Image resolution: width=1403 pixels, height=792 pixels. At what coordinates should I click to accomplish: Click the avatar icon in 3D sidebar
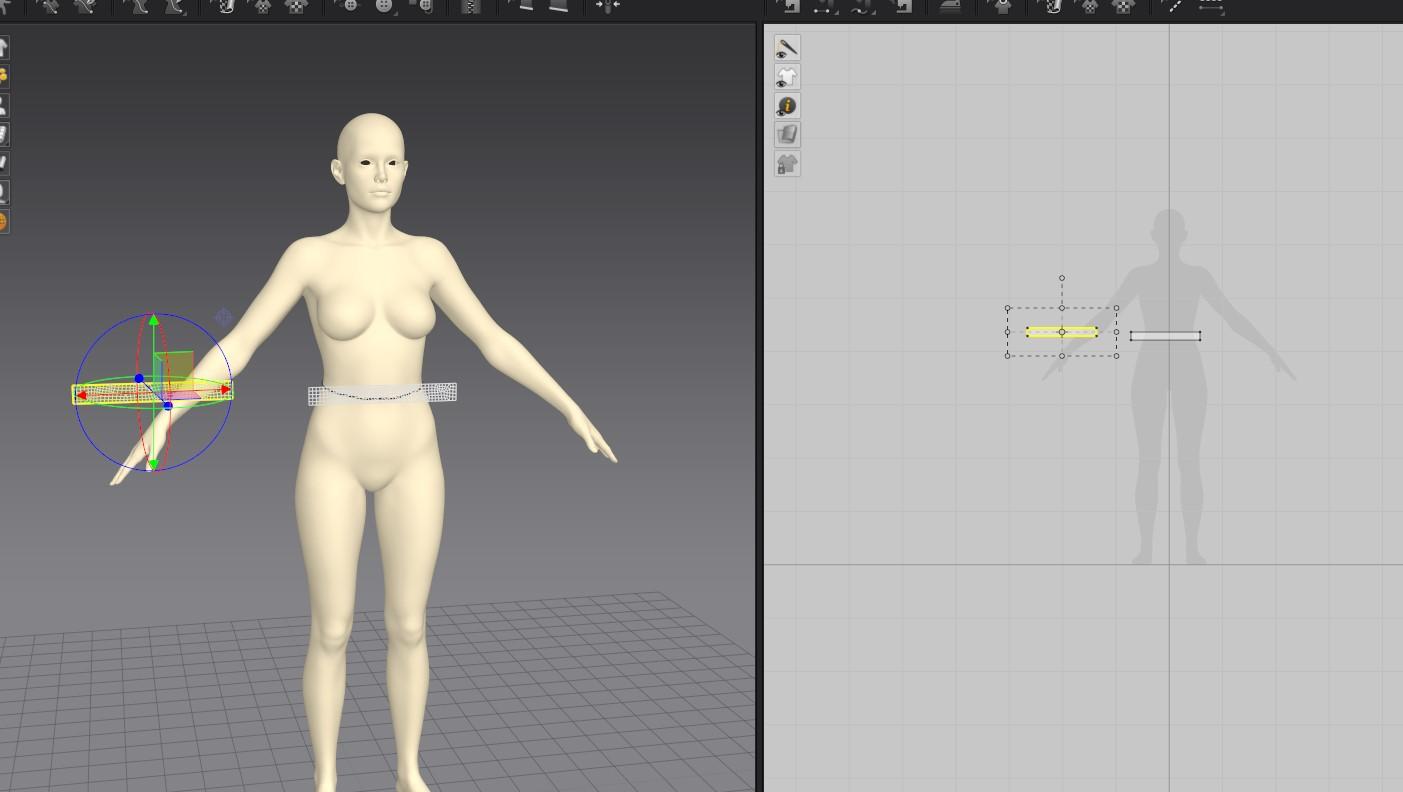click(x=4, y=105)
